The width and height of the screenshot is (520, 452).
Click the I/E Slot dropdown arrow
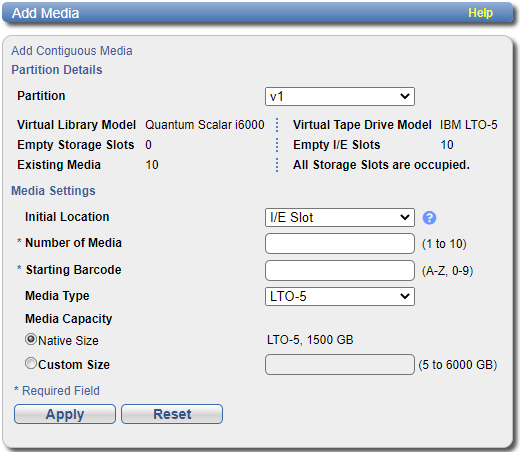tap(405, 218)
